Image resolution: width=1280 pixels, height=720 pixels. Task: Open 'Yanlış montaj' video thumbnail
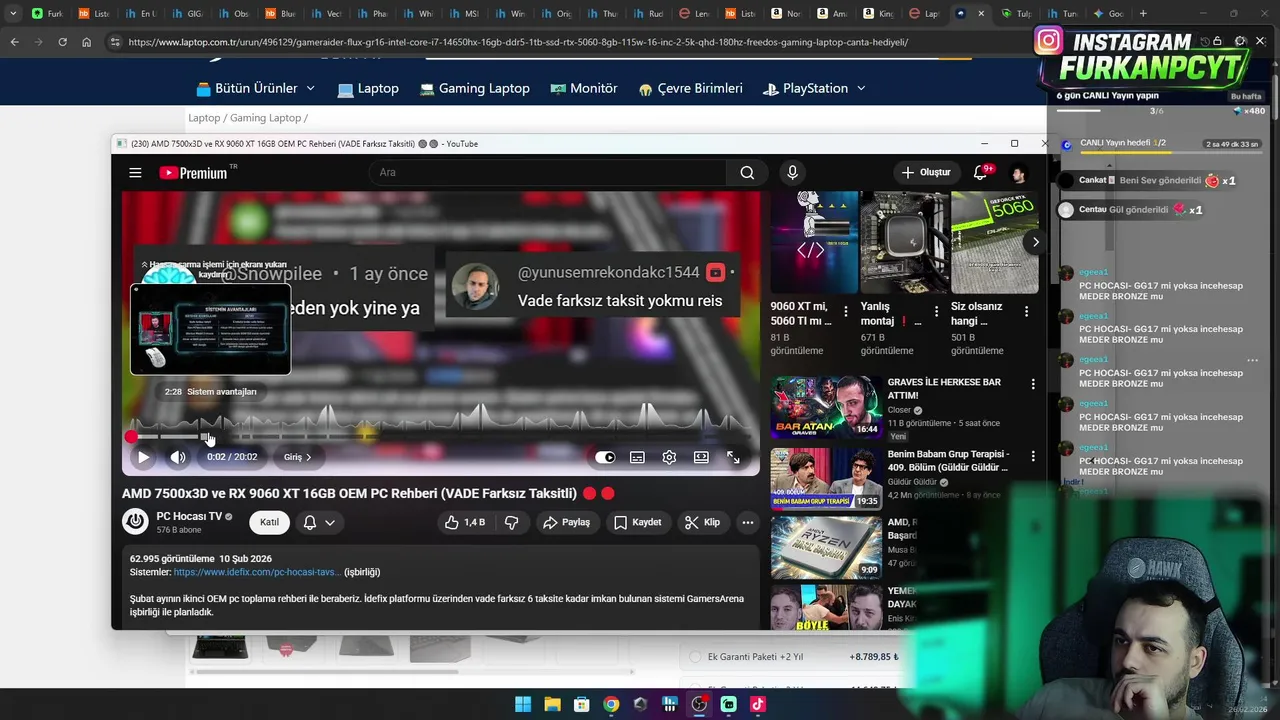(904, 242)
